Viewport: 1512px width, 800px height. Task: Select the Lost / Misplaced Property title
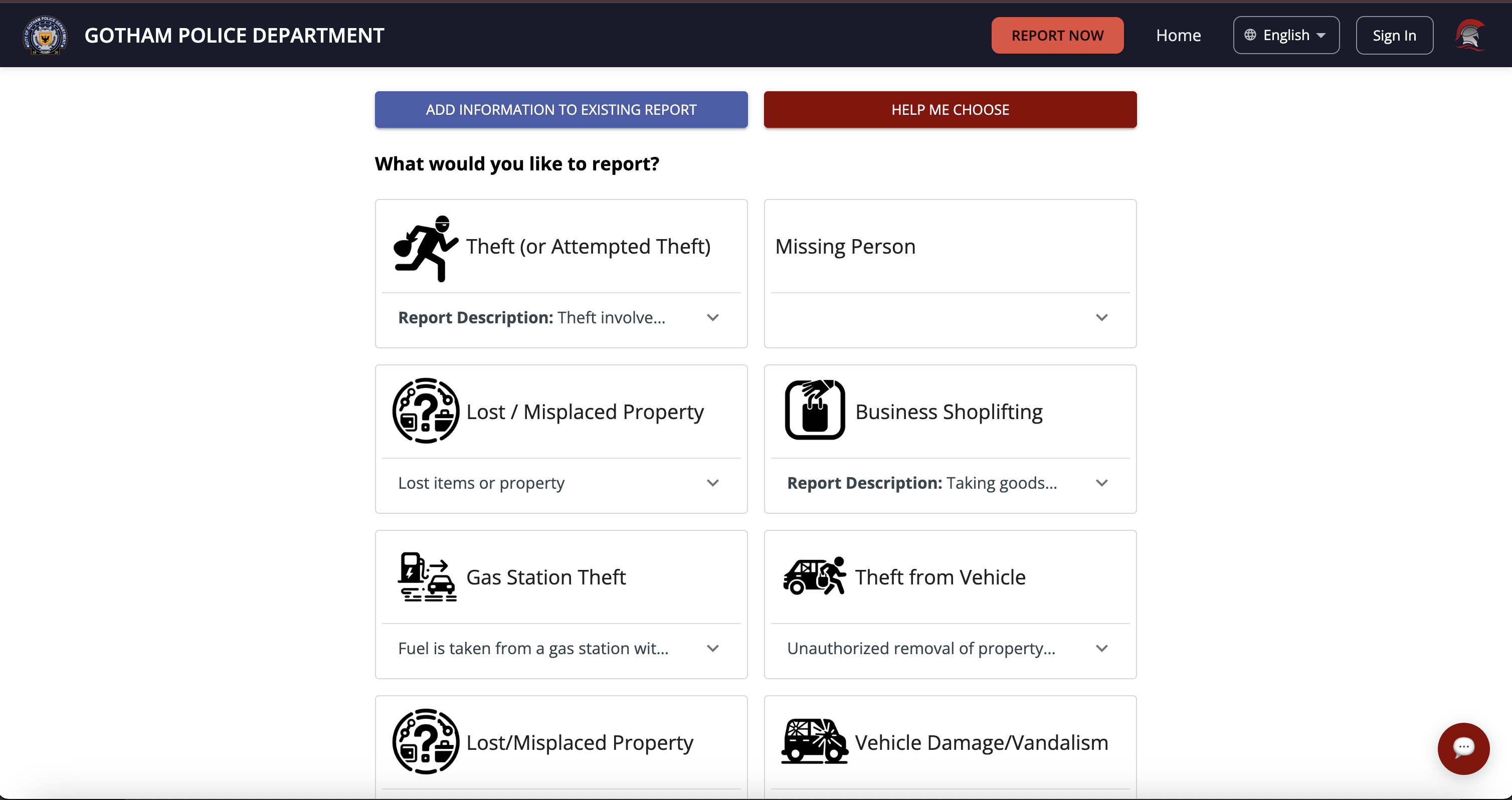pos(585,412)
